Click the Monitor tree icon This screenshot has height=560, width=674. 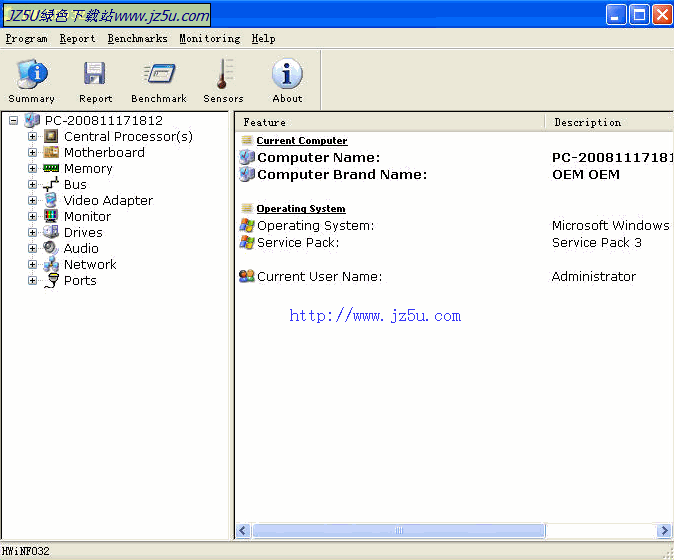click(51, 216)
